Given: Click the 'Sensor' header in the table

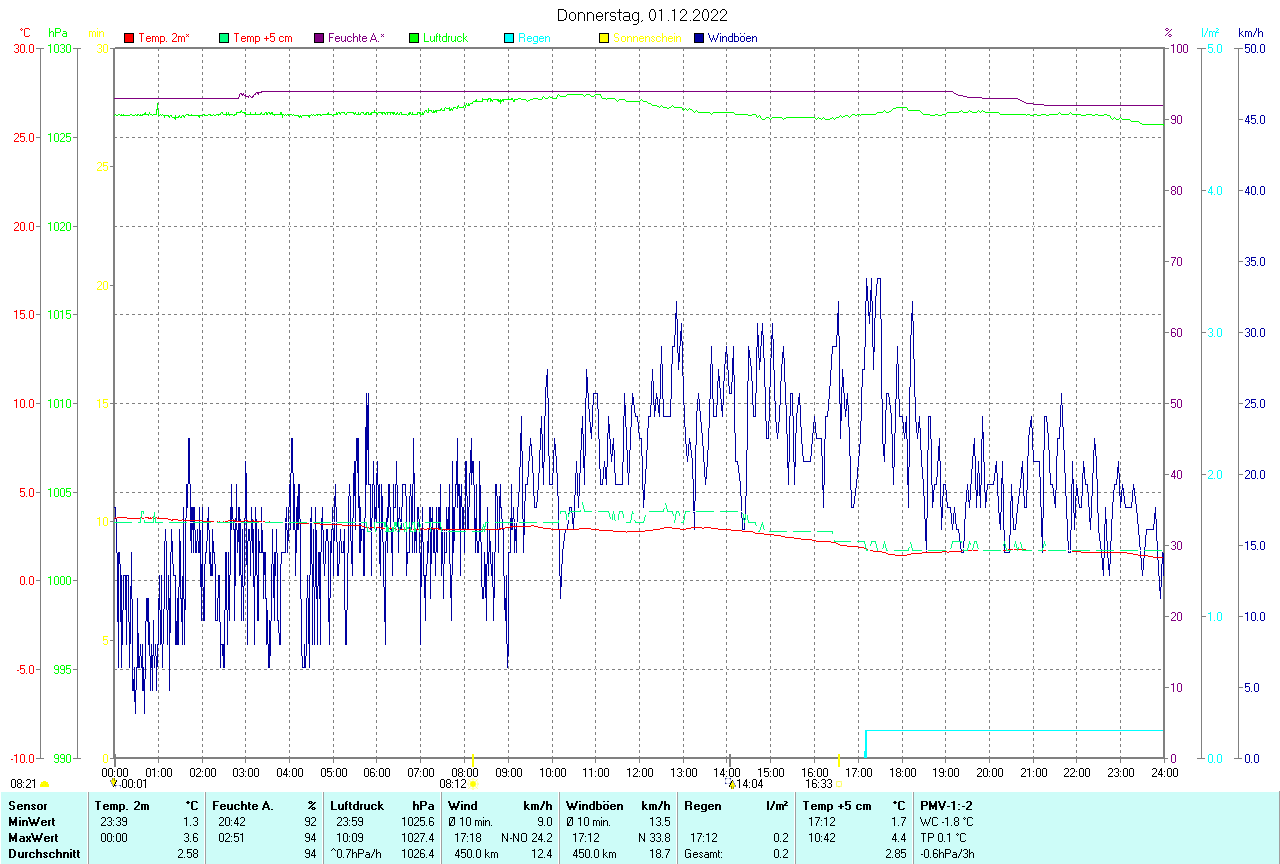Looking at the screenshot, I should point(27,805).
